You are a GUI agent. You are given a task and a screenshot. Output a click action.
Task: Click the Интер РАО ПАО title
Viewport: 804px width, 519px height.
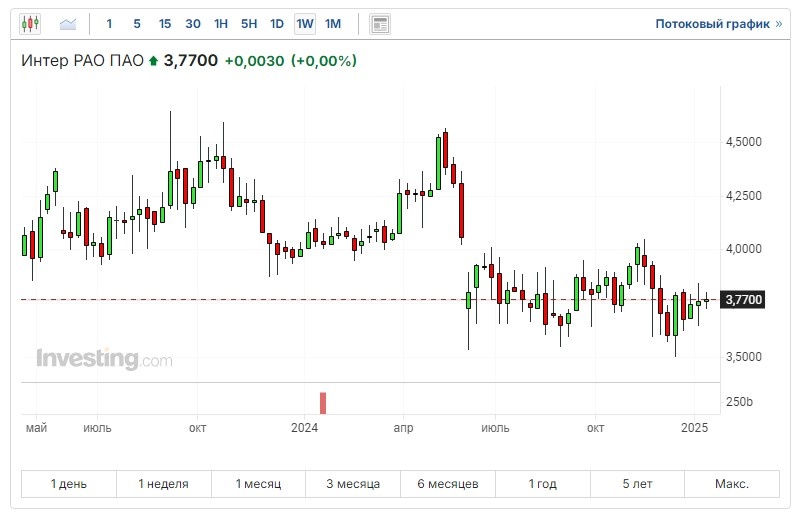[x=82, y=61]
